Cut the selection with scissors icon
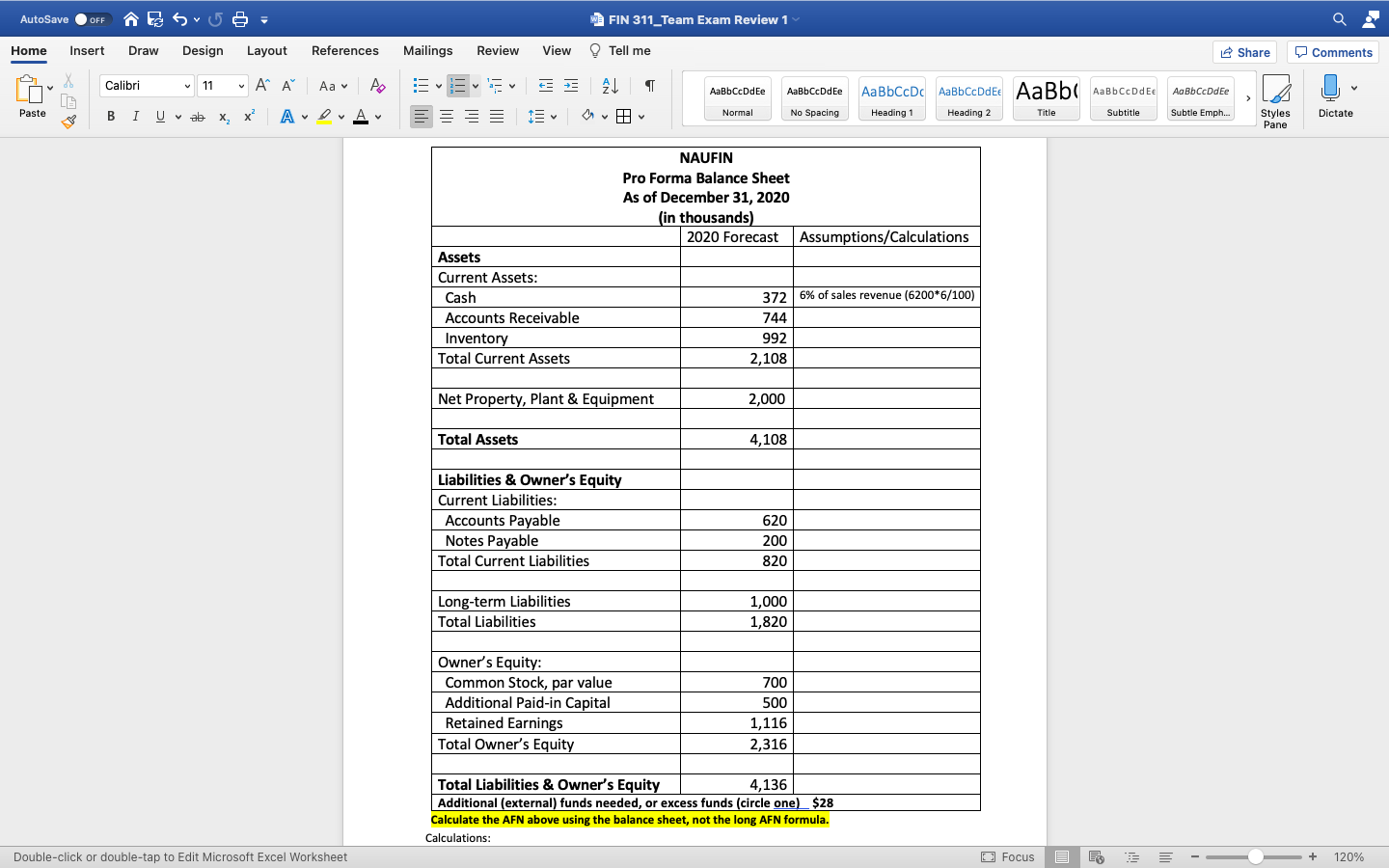1389x868 pixels. click(x=68, y=81)
